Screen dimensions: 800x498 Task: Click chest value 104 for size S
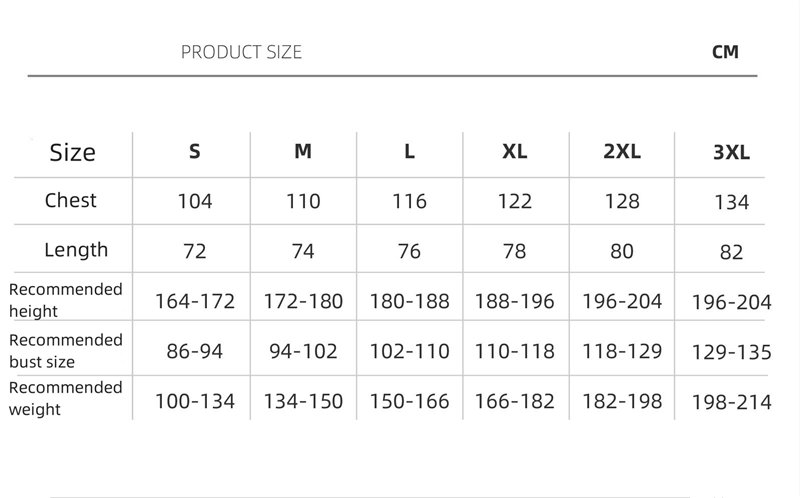click(x=195, y=201)
